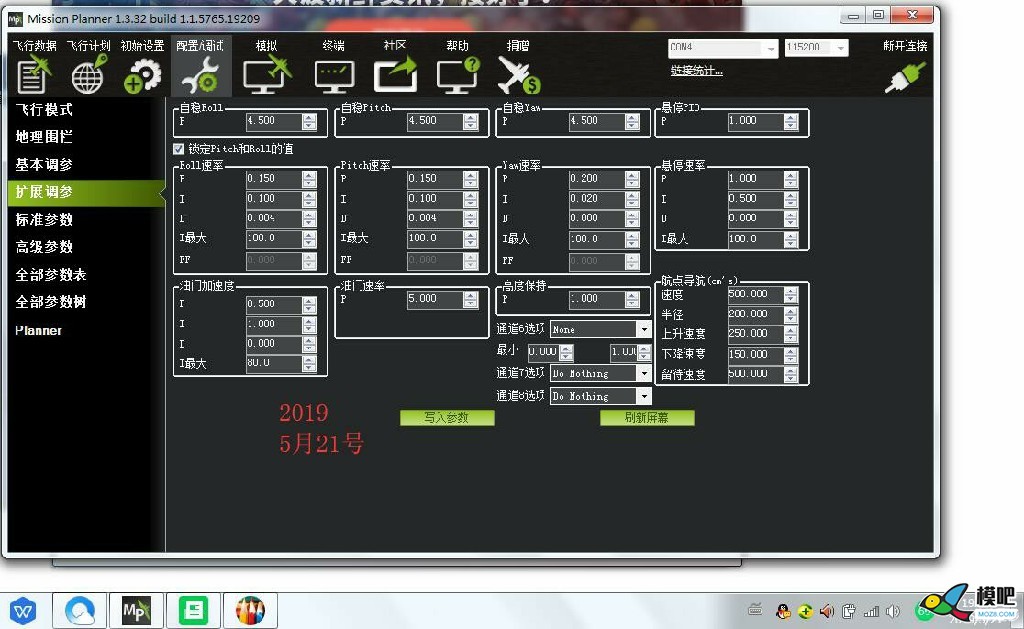Click the 自稳Pitch P stepper arrows
This screenshot has width=1024, height=629.
click(471, 121)
